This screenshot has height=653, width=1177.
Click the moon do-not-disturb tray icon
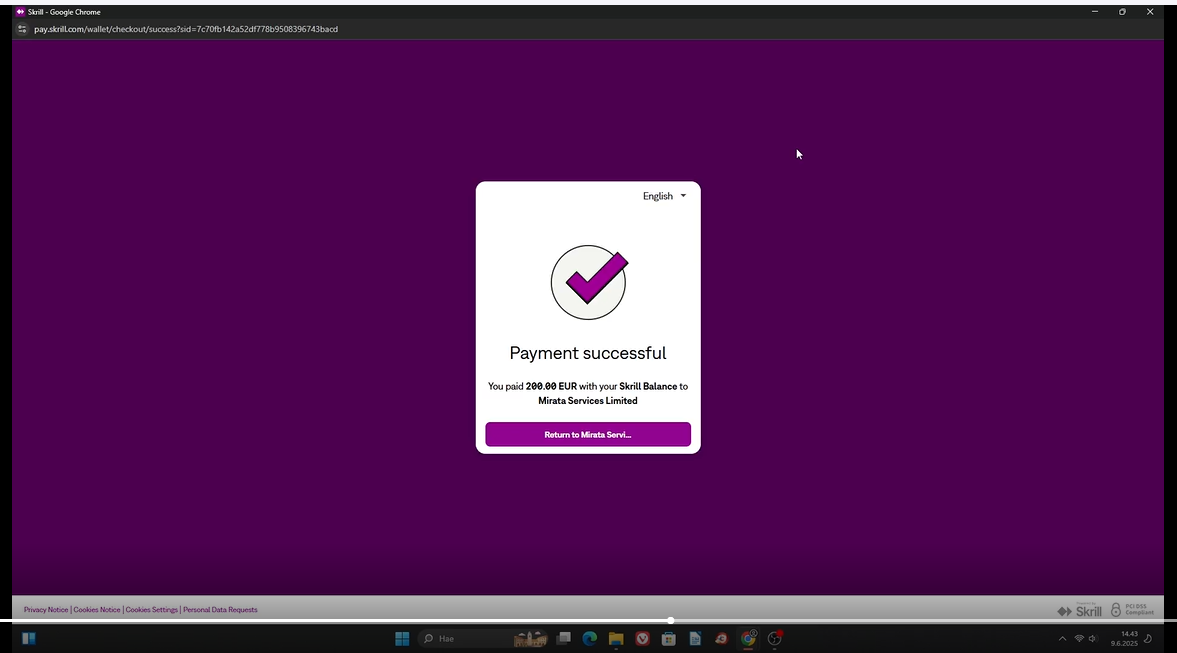tap(1148, 639)
